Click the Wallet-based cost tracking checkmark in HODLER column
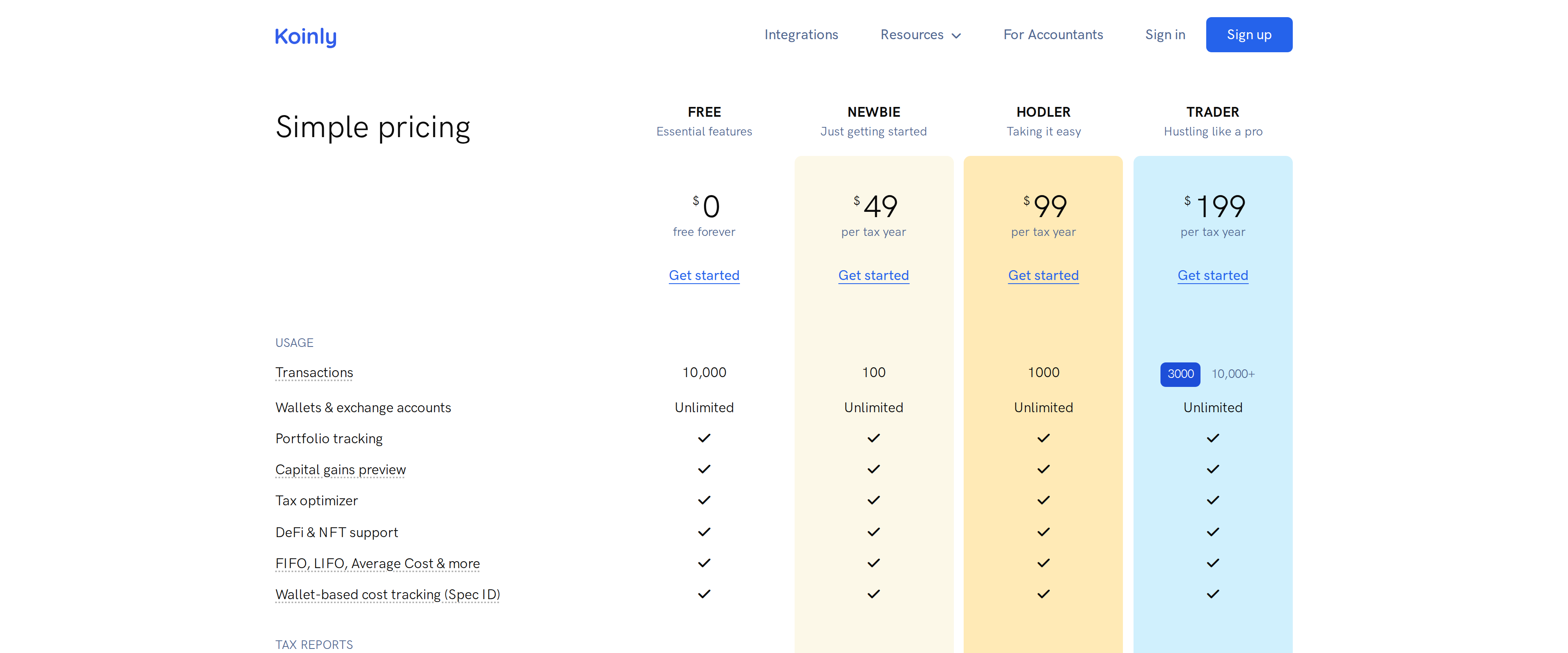 coord(1043,594)
